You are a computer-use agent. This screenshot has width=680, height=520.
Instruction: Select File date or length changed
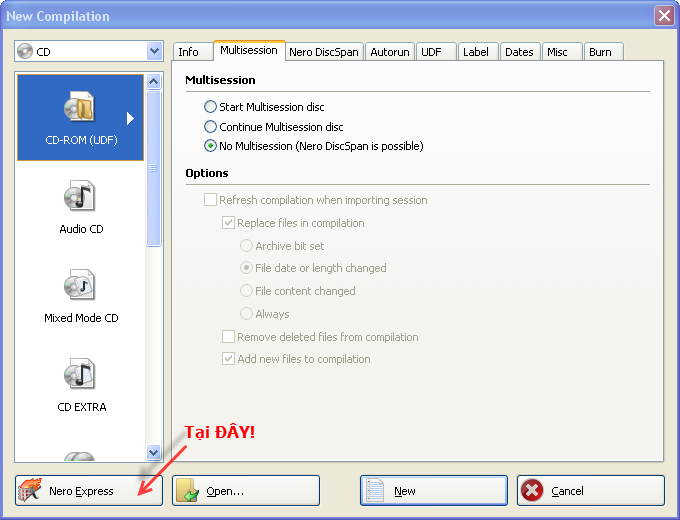click(313, 268)
